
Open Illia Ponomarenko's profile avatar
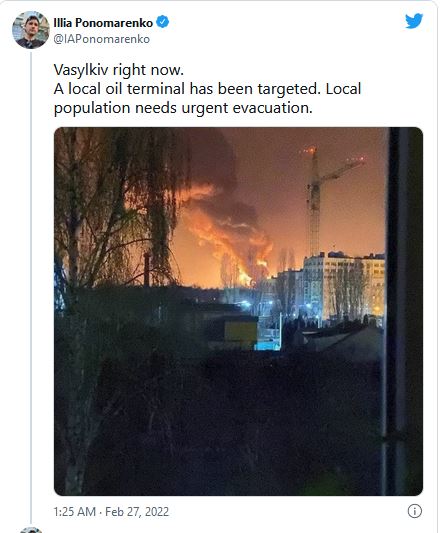31,30
